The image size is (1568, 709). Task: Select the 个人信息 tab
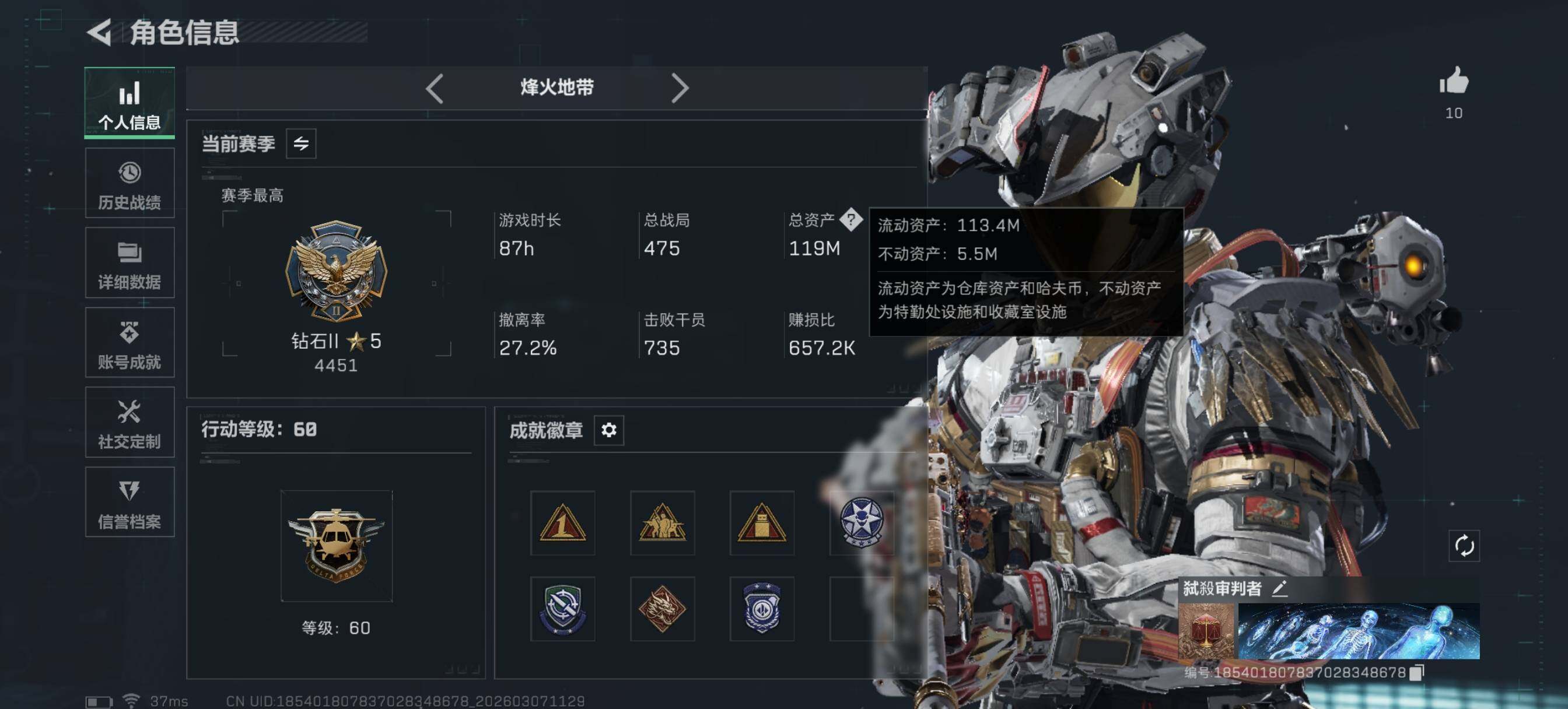(129, 103)
